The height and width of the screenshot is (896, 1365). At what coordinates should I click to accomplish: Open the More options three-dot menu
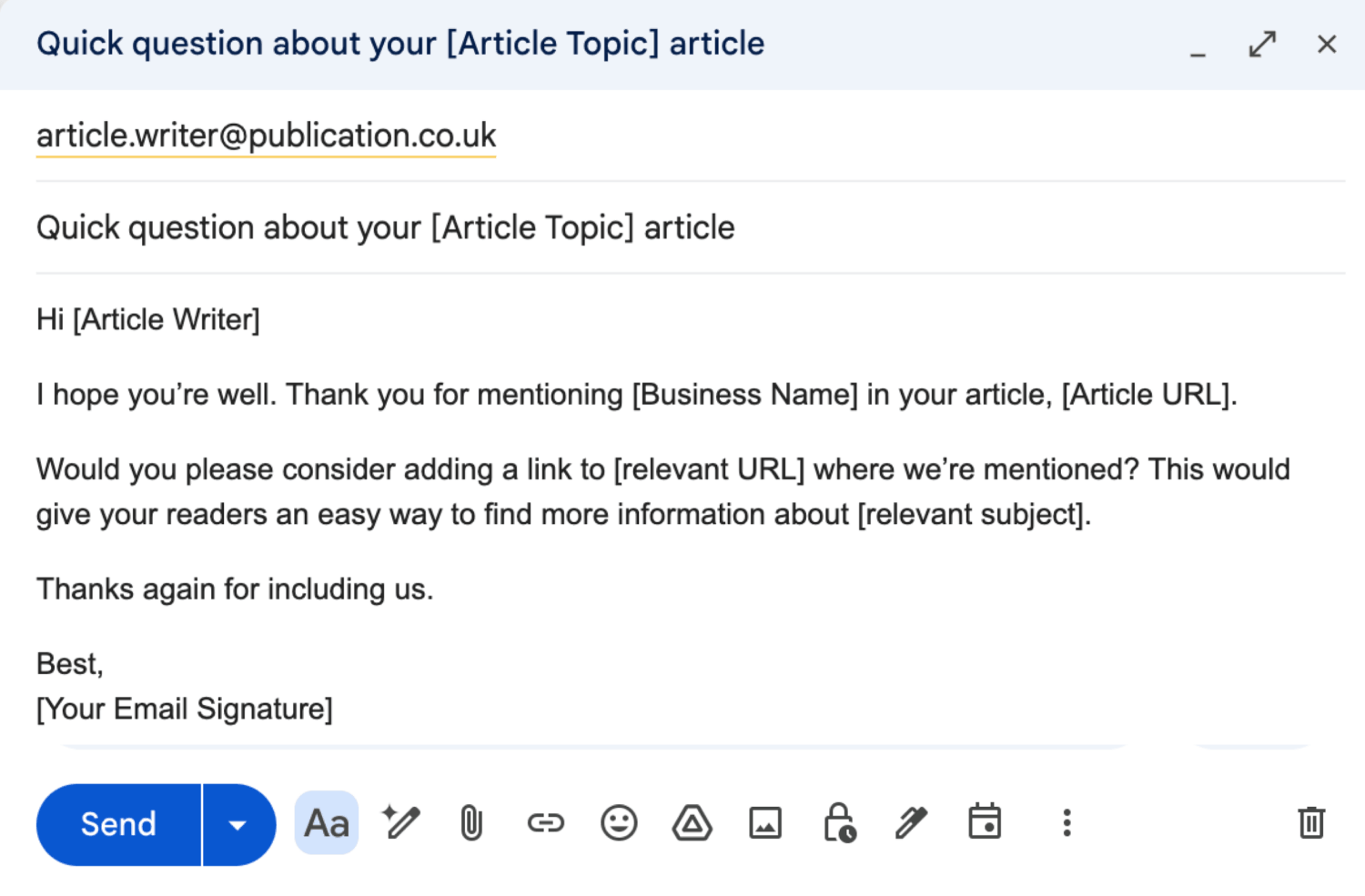[x=1067, y=823]
